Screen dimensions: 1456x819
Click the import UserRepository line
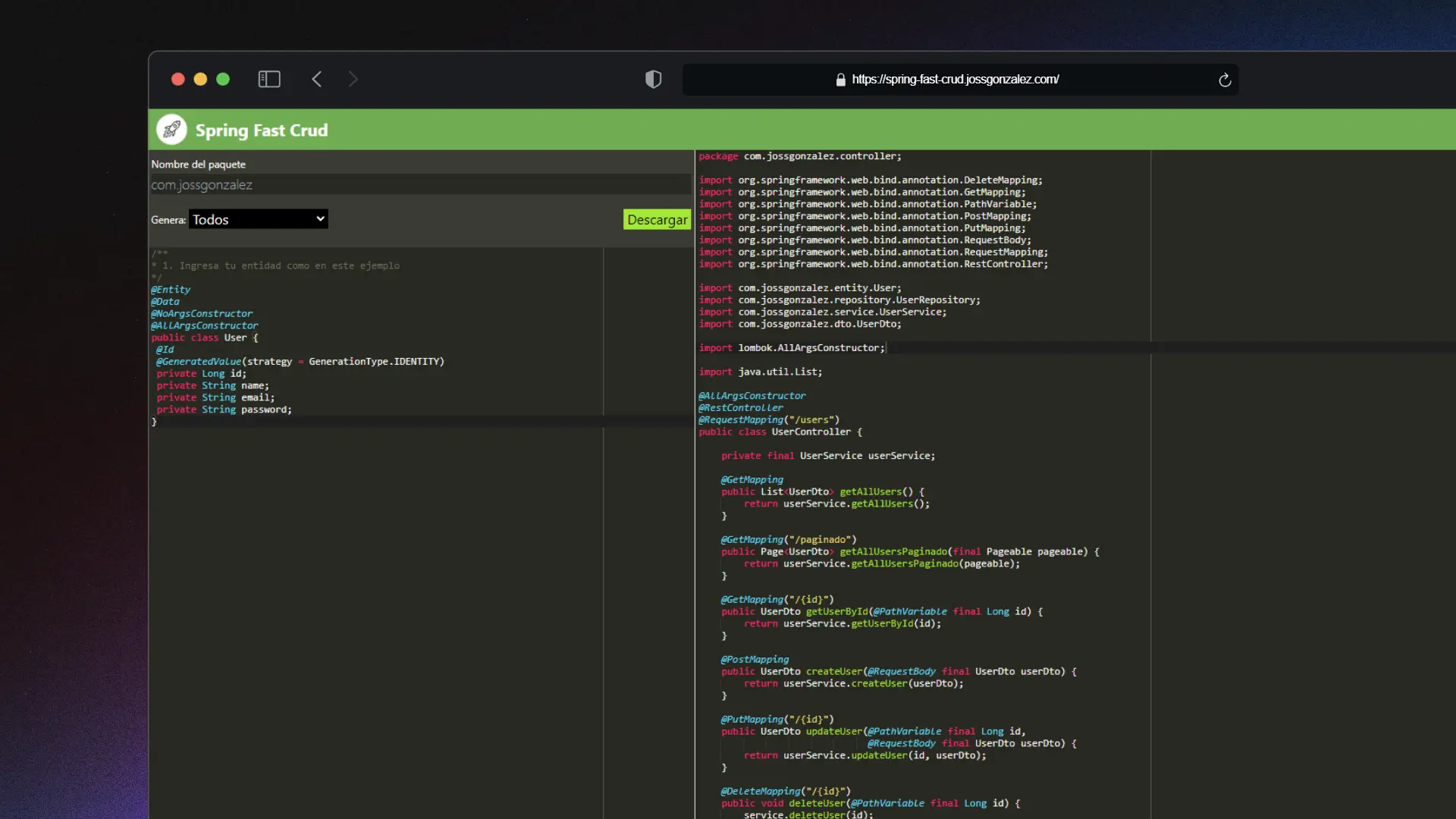pyautogui.click(x=839, y=300)
